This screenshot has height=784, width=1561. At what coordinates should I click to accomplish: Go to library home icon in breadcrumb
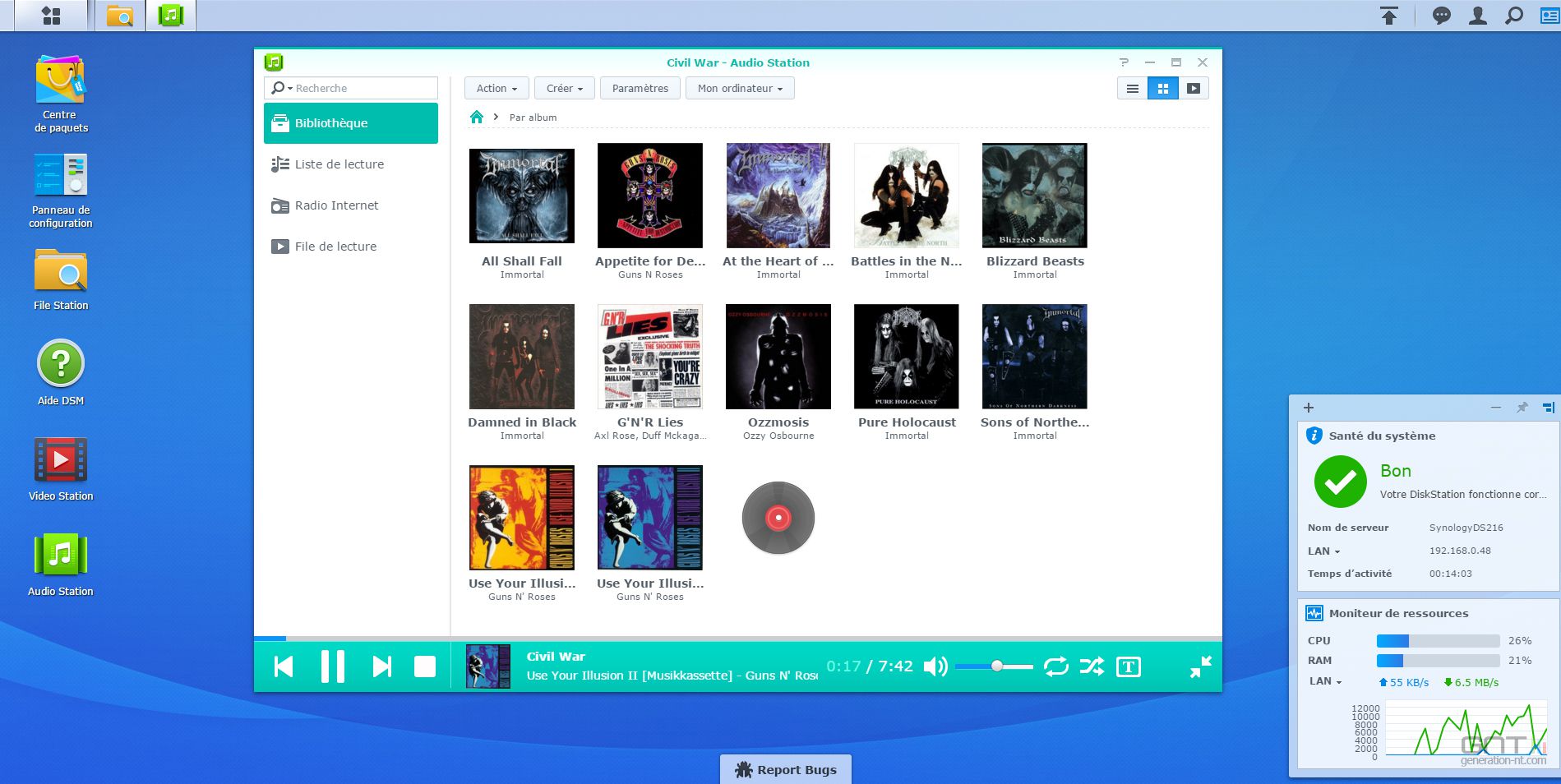click(x=477, y=117)
